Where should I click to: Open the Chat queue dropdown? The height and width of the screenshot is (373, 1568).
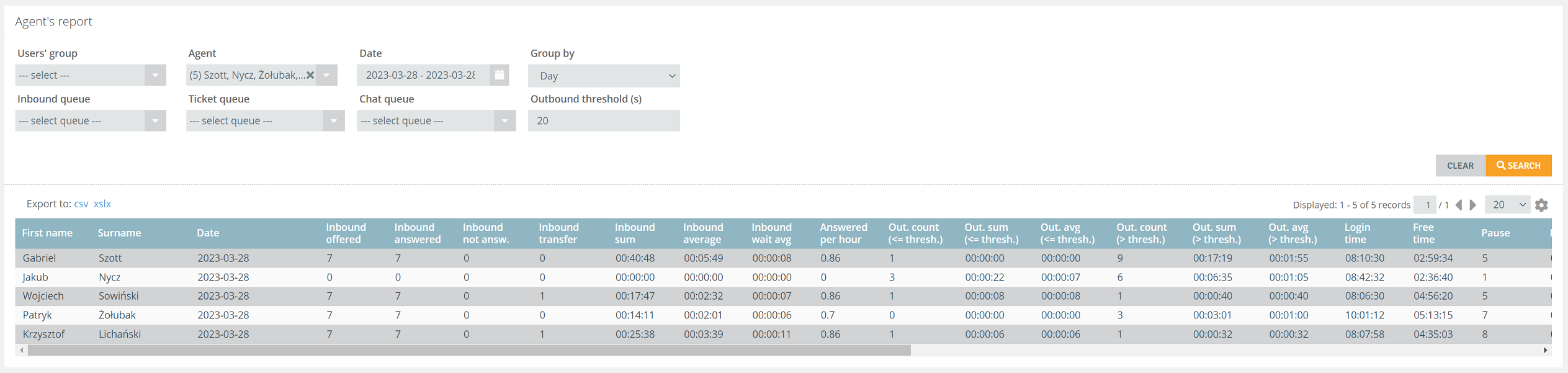[436, 120]
